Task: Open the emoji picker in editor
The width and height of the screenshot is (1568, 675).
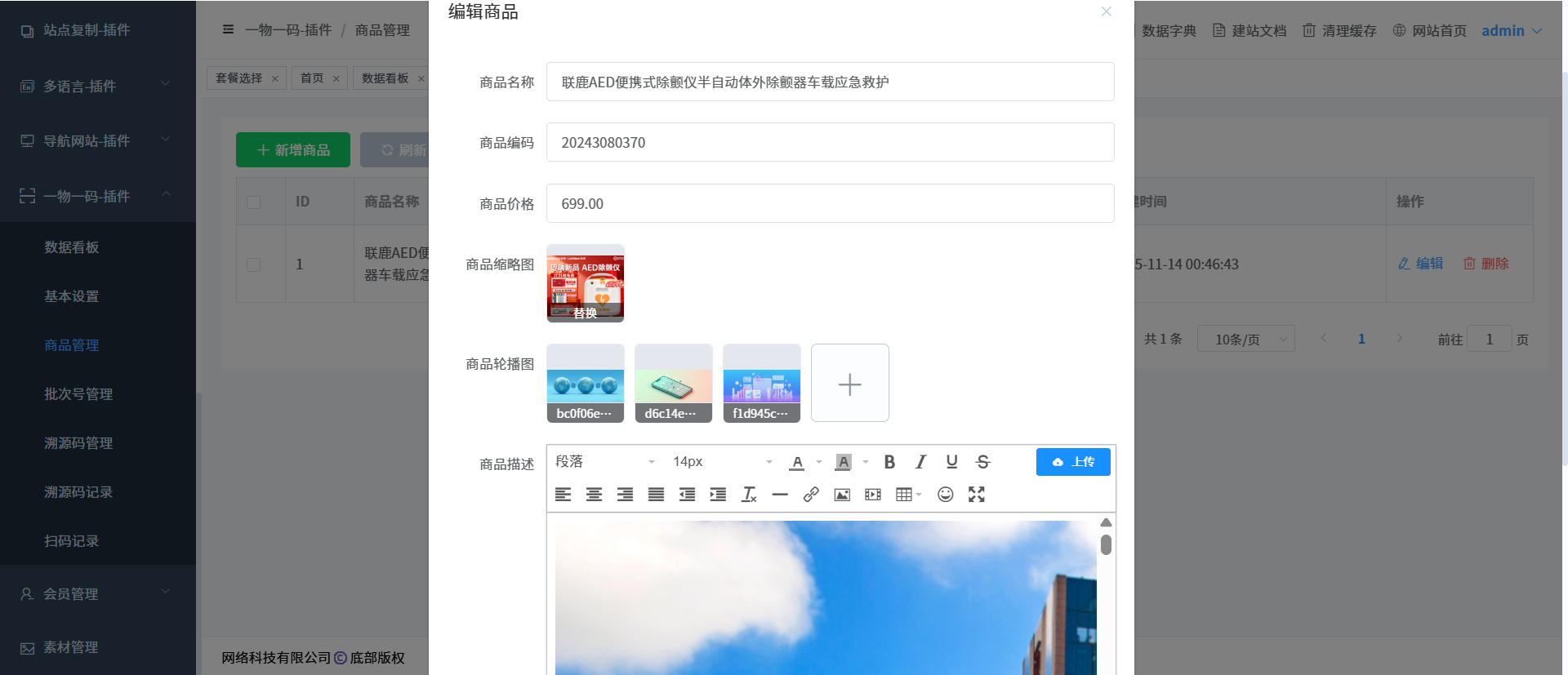Action: point(945,495)
